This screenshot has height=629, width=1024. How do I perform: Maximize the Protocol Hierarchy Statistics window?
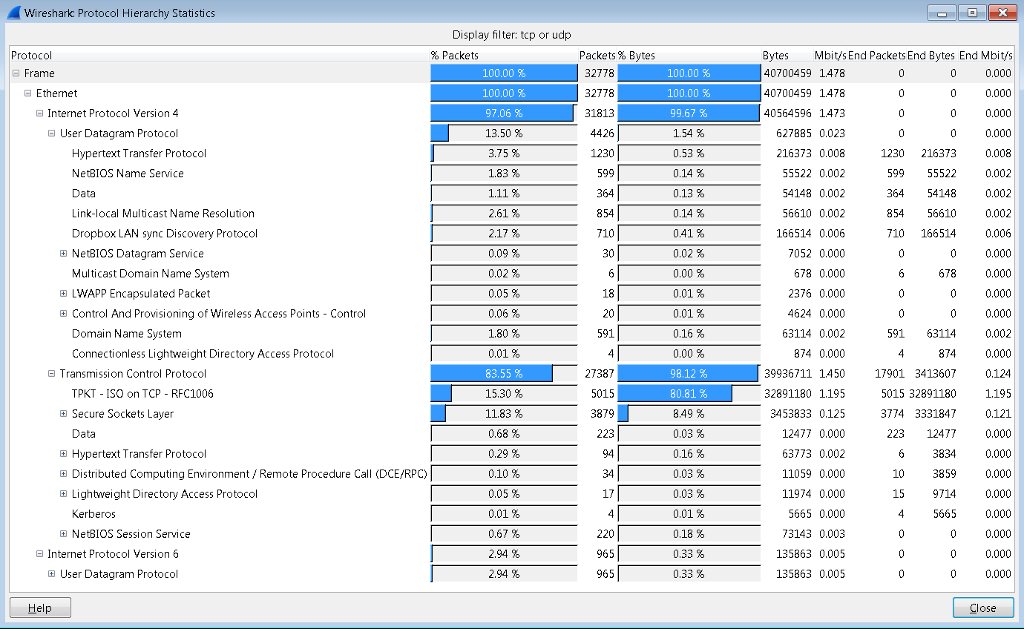972,12
